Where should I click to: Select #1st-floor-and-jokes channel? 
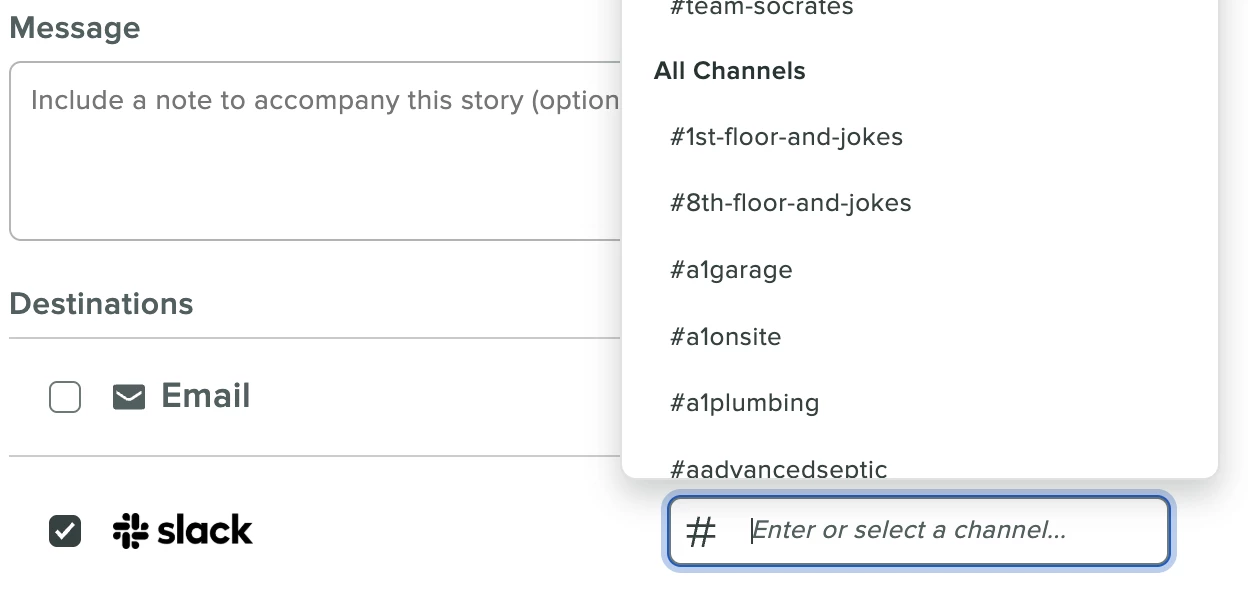(786, 137)
